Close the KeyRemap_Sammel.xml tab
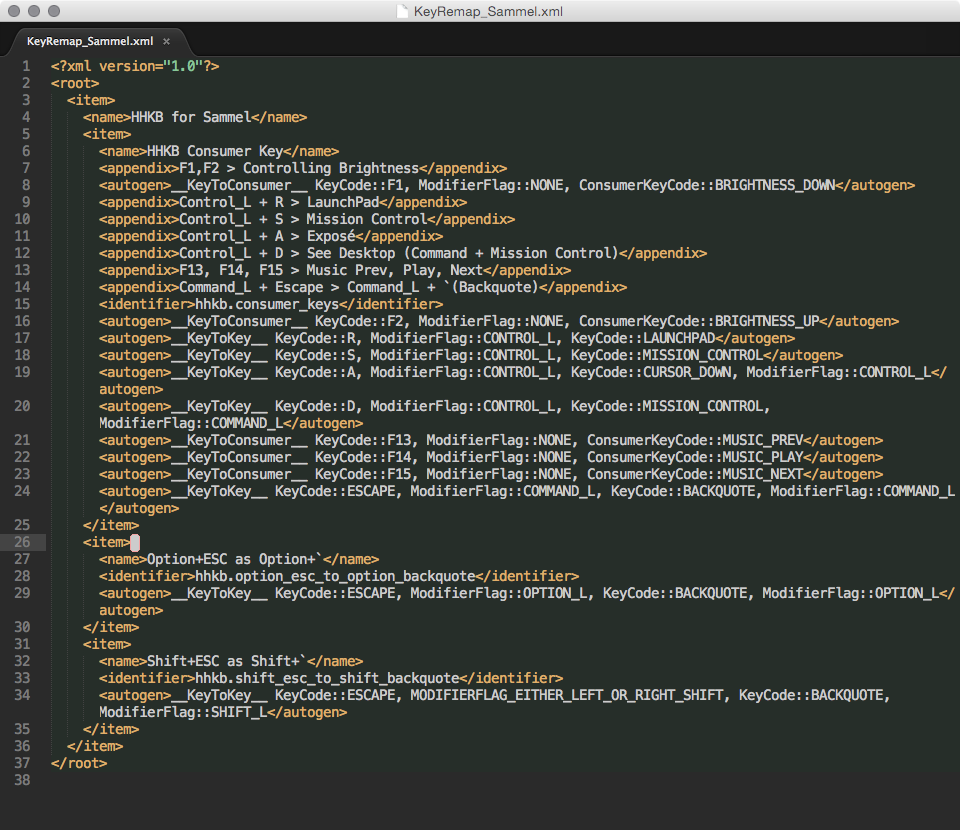960x830 pixels. [167, 42]
